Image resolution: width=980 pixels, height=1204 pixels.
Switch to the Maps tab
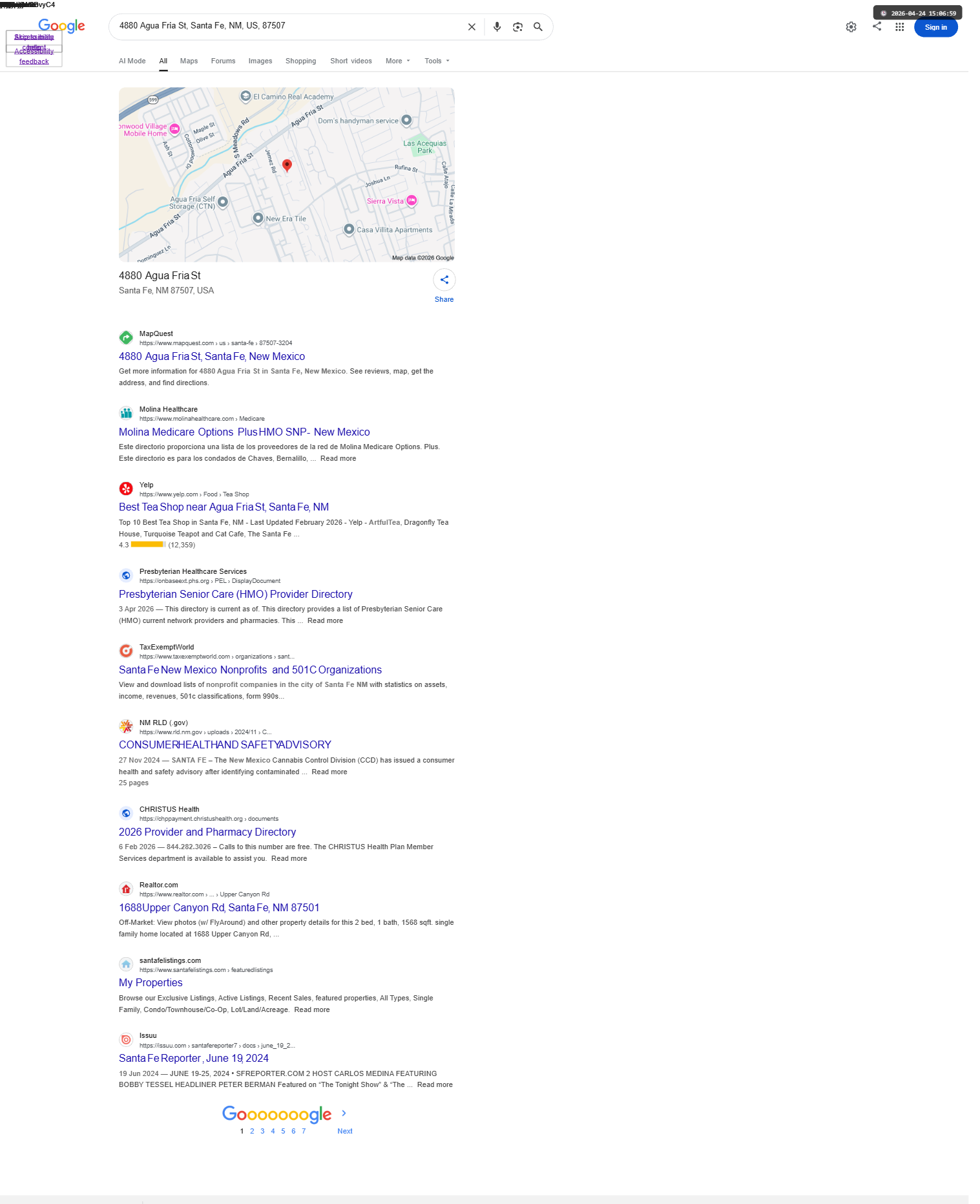189,61
